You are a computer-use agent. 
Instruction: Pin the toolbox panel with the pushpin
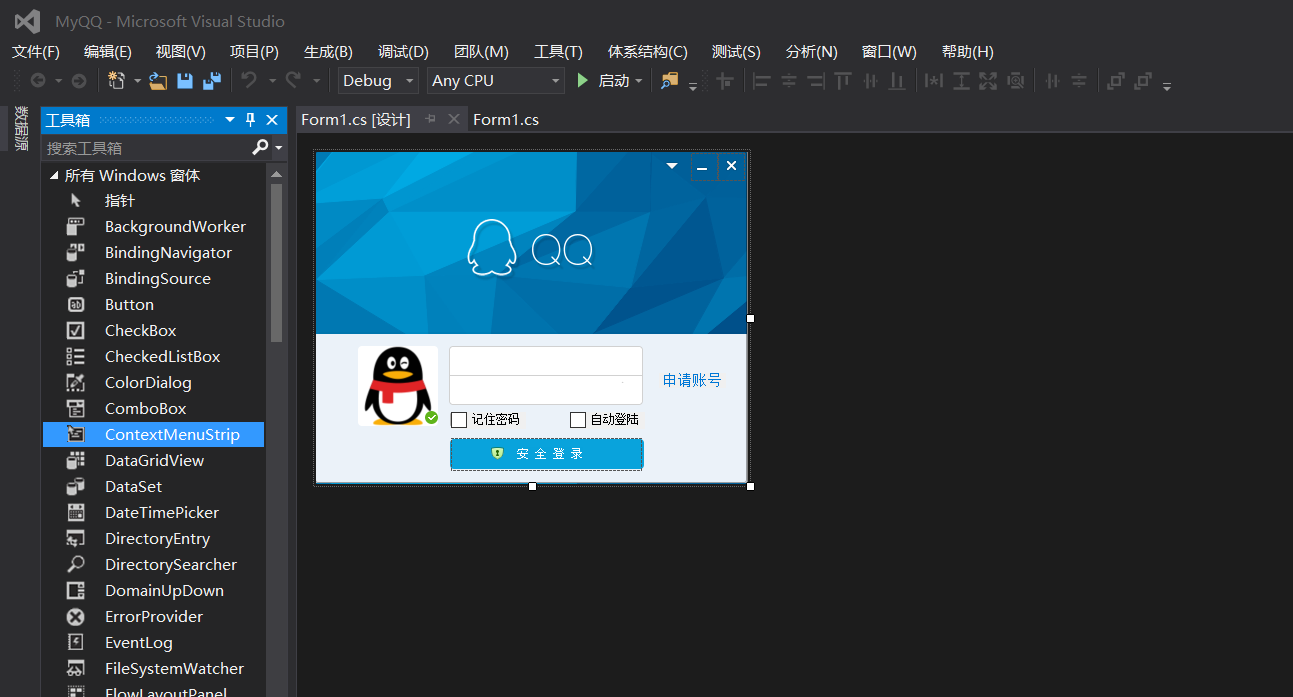pos(251,120)
